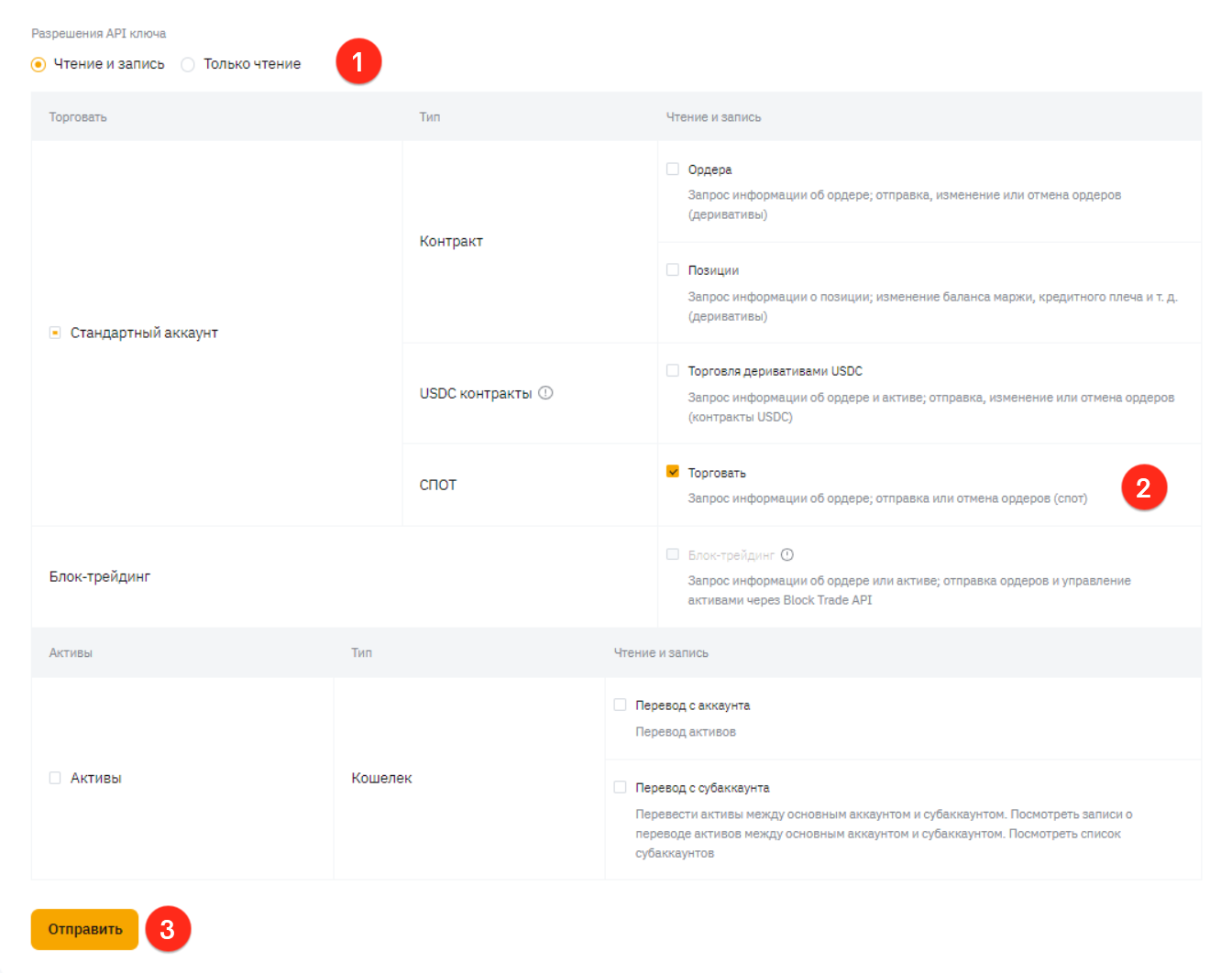1232x973 pixels.
Task: Click the red step 2 marker
Action: (x=1143, y=487)
